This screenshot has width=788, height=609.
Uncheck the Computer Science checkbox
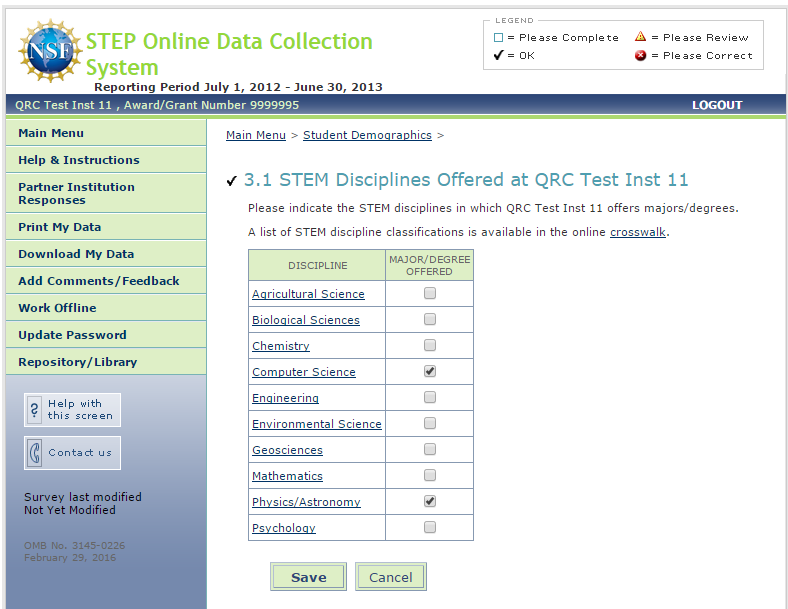point(430,371)
